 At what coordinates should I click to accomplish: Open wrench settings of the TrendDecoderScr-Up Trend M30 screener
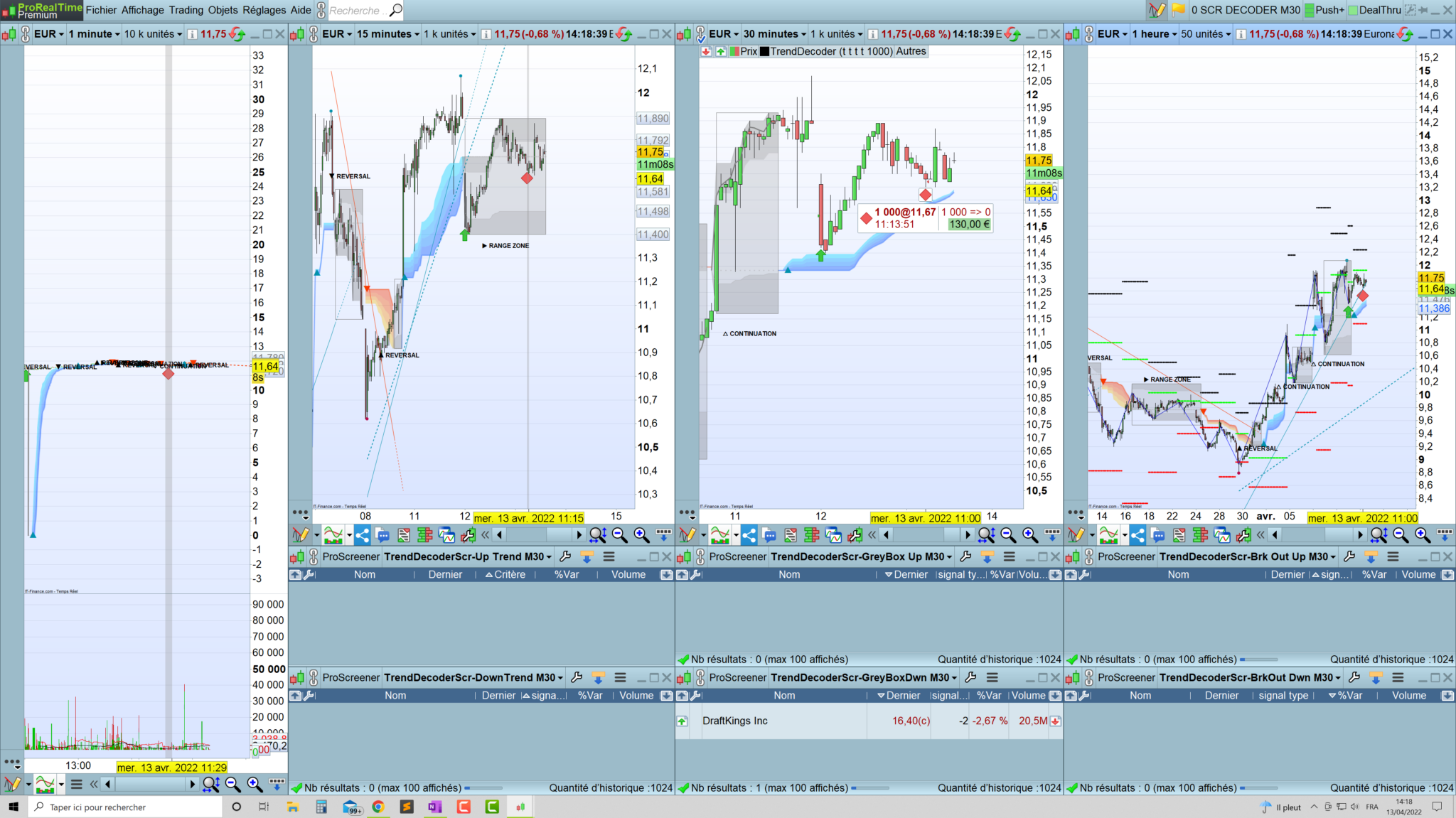[x=565, y=557]
